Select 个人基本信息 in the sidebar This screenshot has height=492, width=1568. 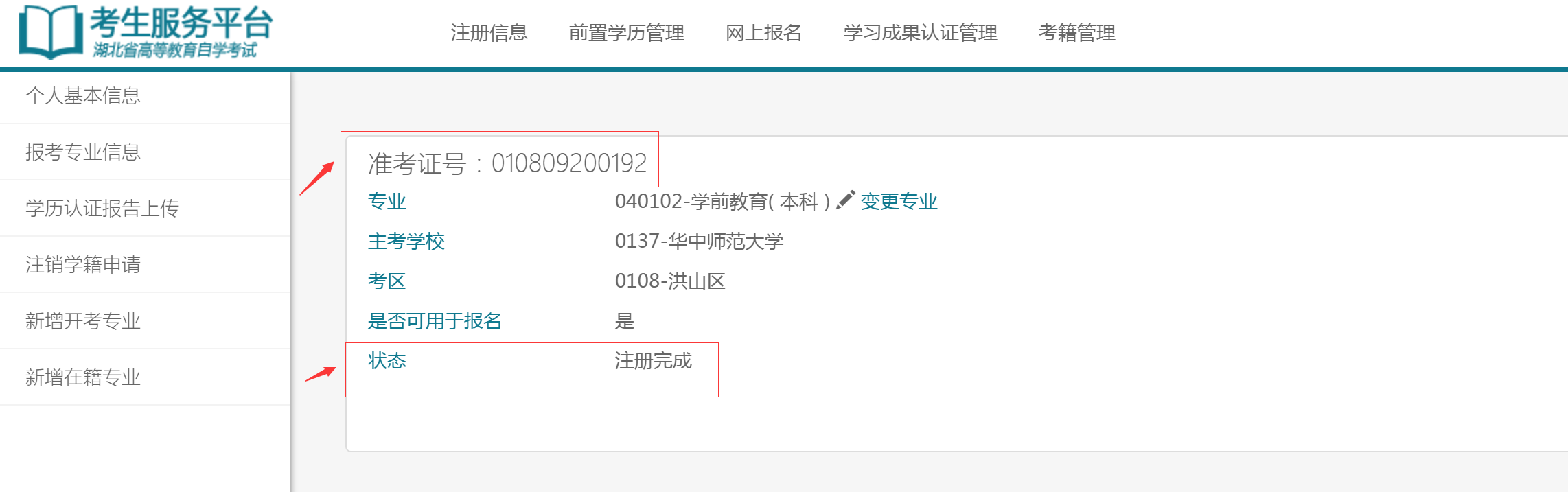pyautogui.click(x=84, y=96)
